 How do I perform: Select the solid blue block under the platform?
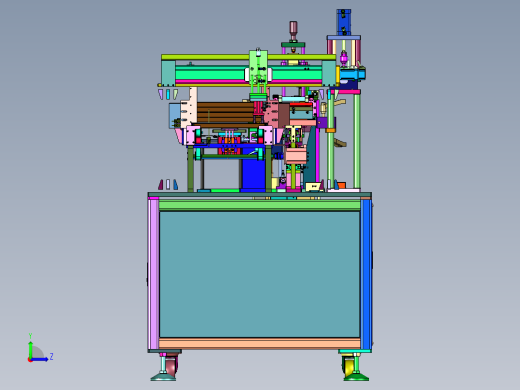tap(254, 174)
